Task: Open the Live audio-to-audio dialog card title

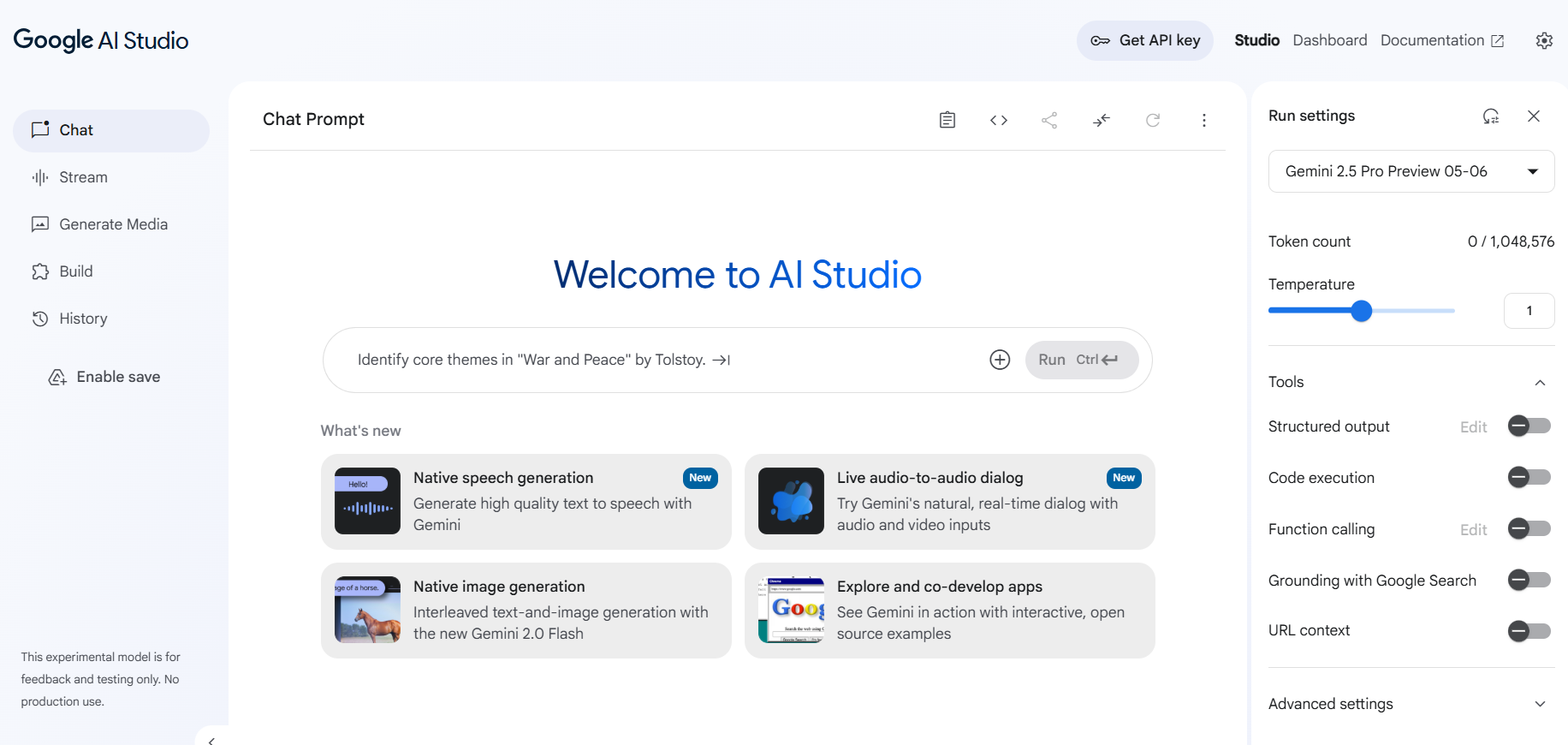Action: [x=930, y=478]
